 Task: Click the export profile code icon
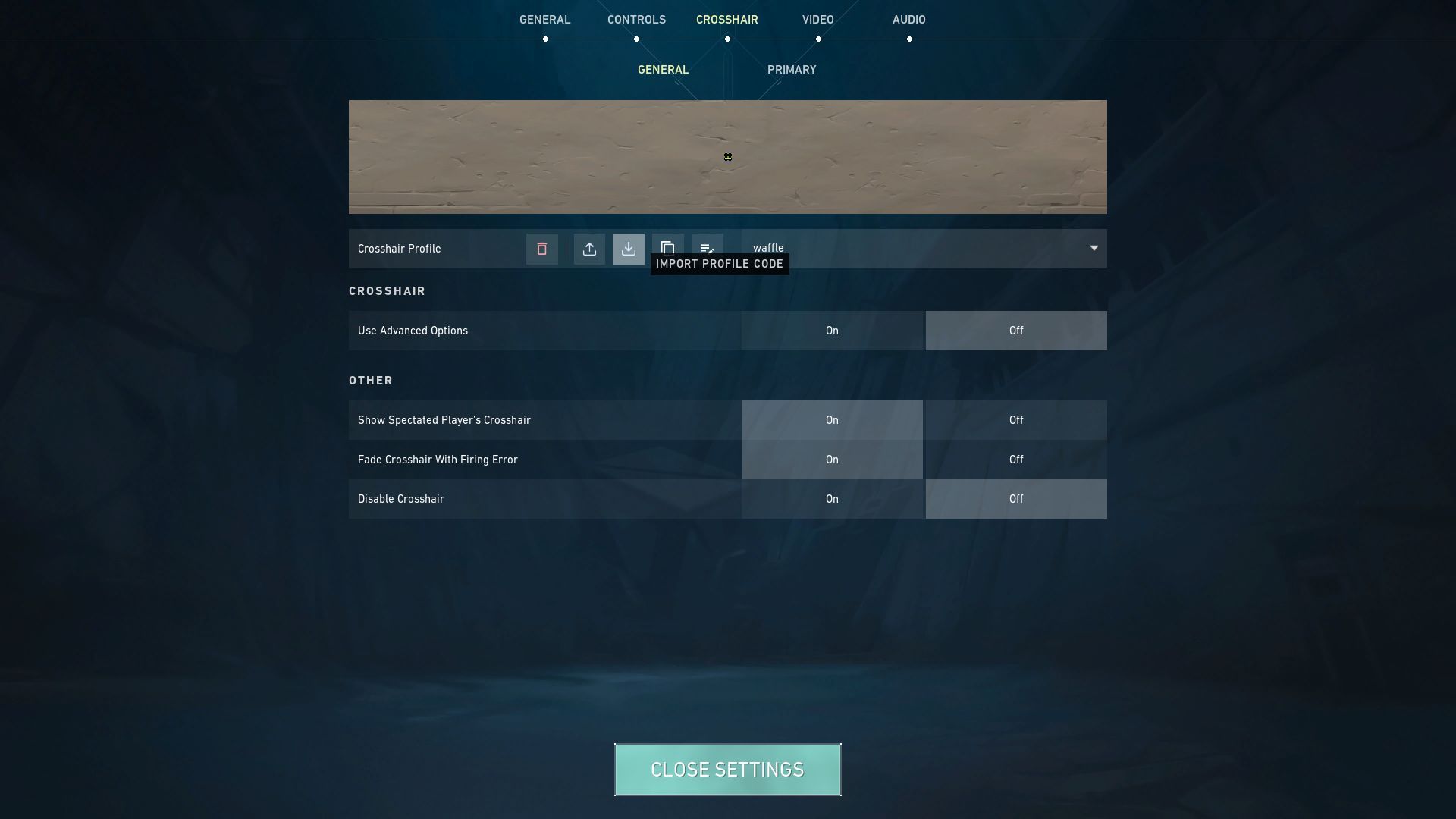[589, 248]
